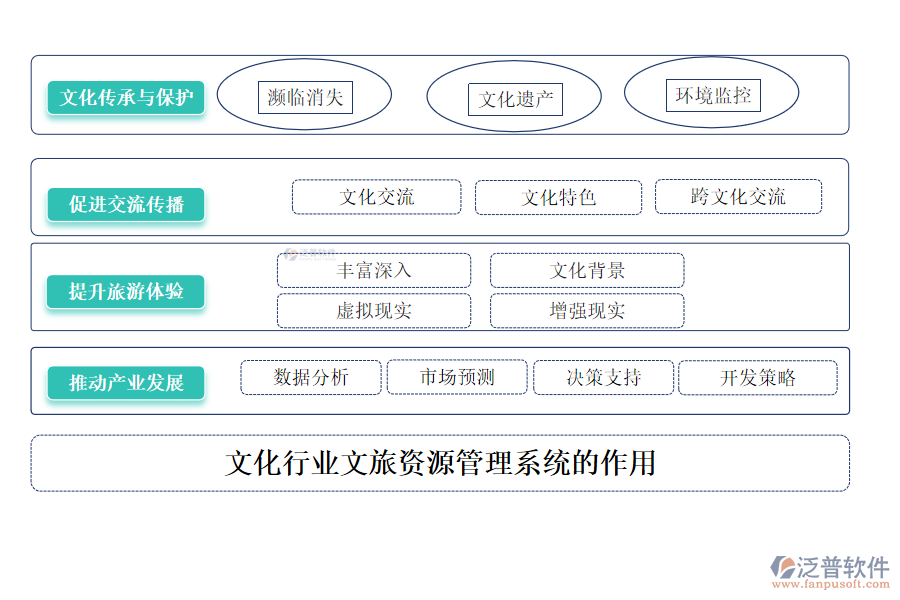Screen dimensions: 900x600
Task: Click the 泛普软件 logo icon
Action: click(782, 566)
